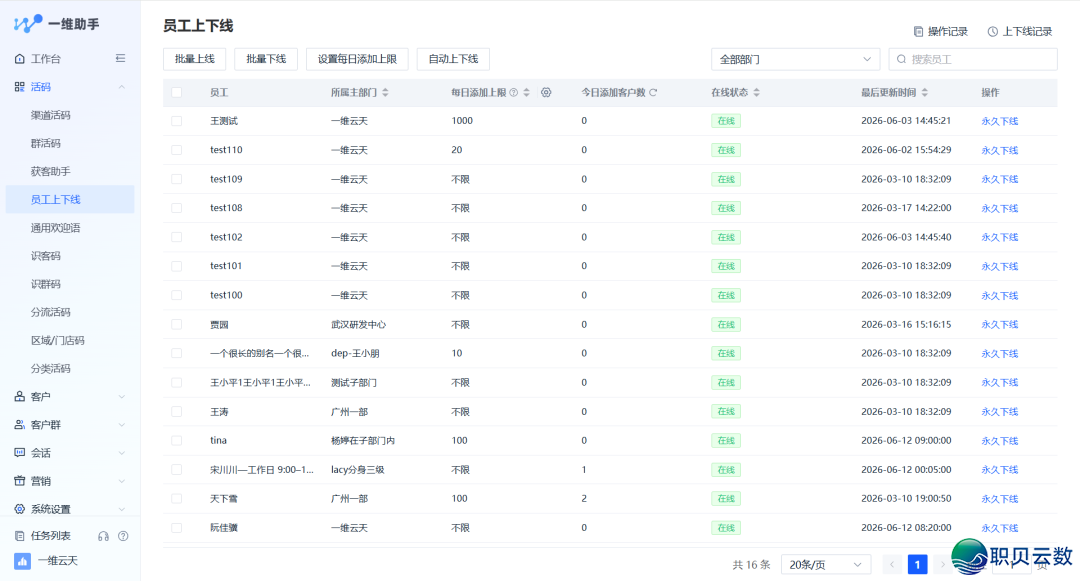The image size is (1080, 581).
Task: Check the box for test102
Action: [177, 237]
